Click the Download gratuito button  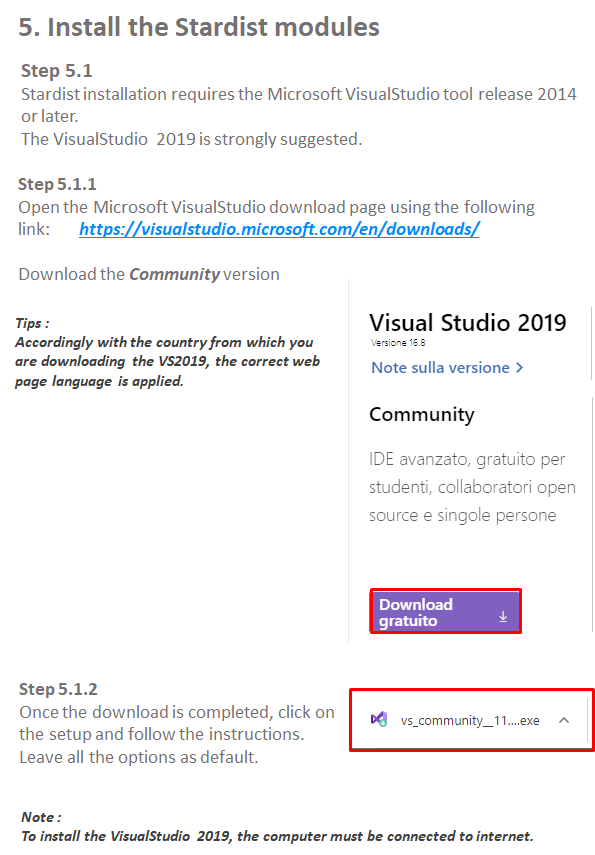pyautogui.click(x=446, y=612)
